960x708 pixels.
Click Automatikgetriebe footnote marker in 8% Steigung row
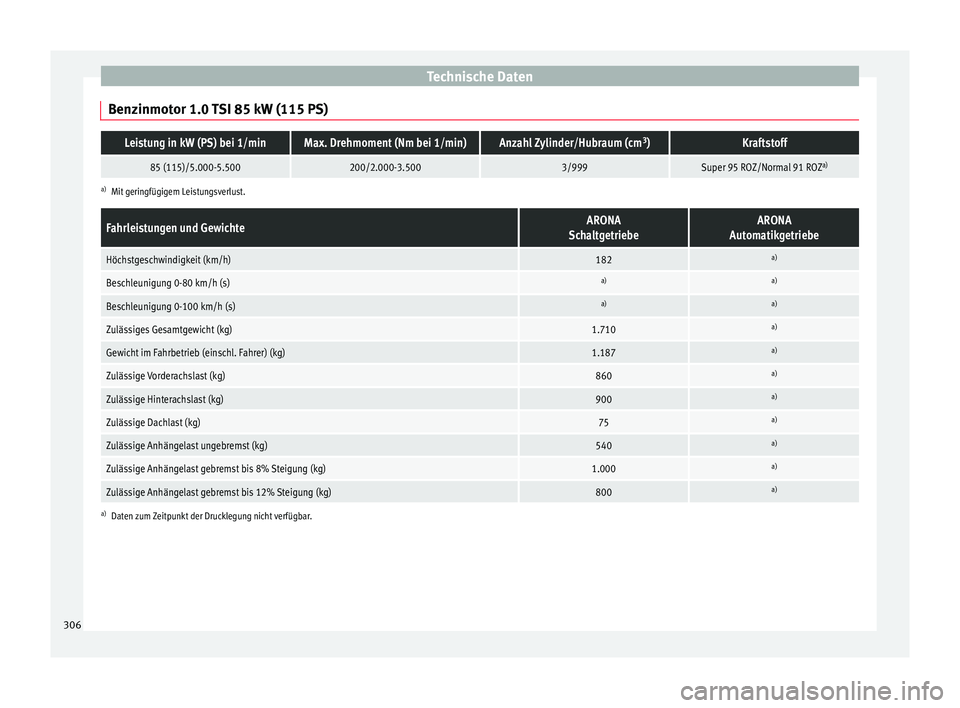(x=774, y=467)
